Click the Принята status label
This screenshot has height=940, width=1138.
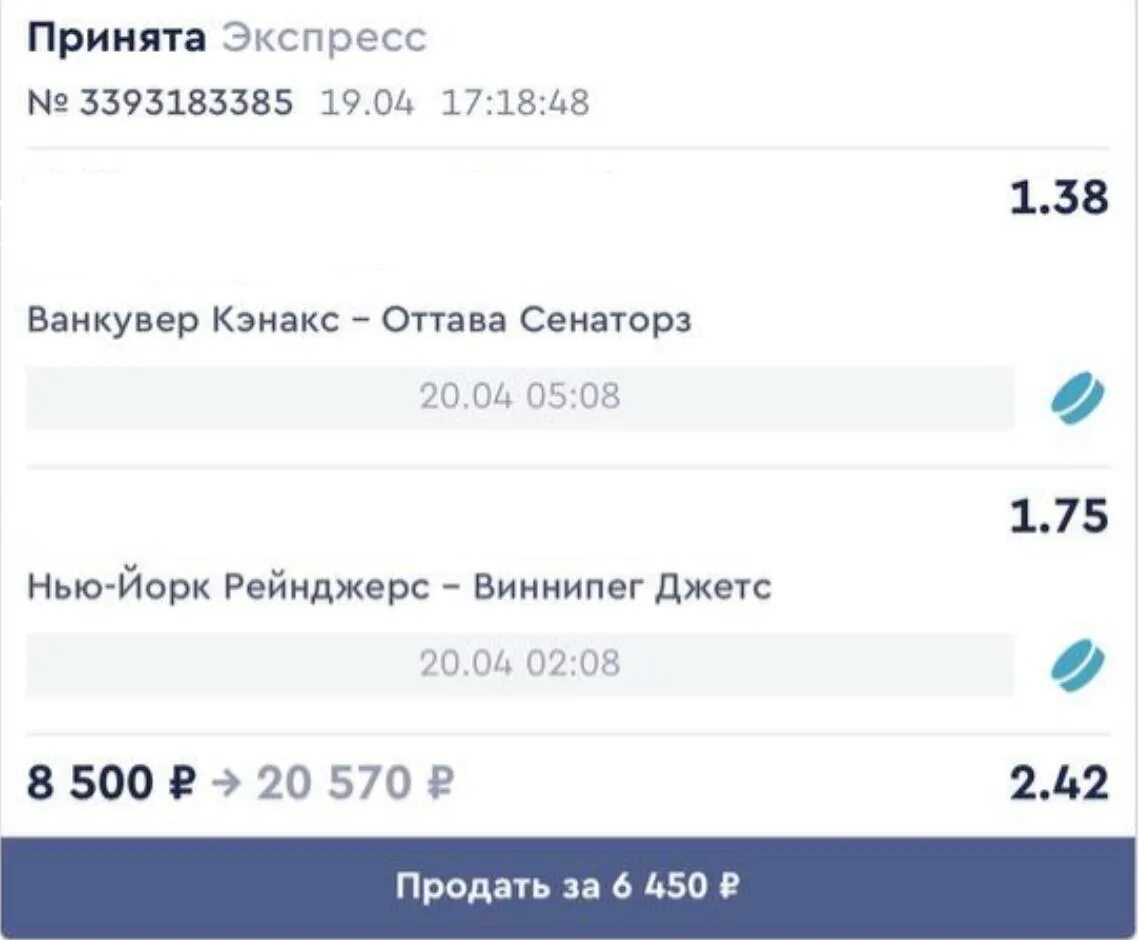(x=117, y=38)
